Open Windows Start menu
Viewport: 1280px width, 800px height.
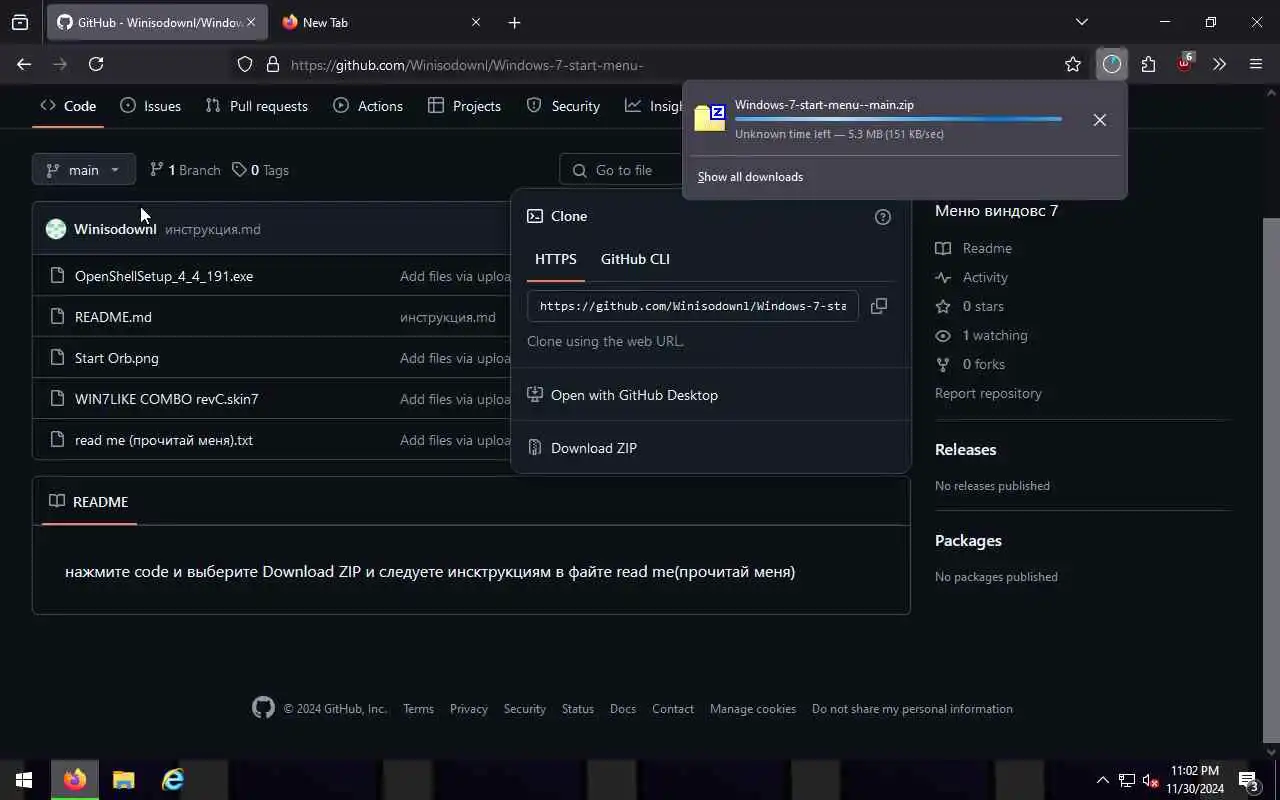coord(24,780)
